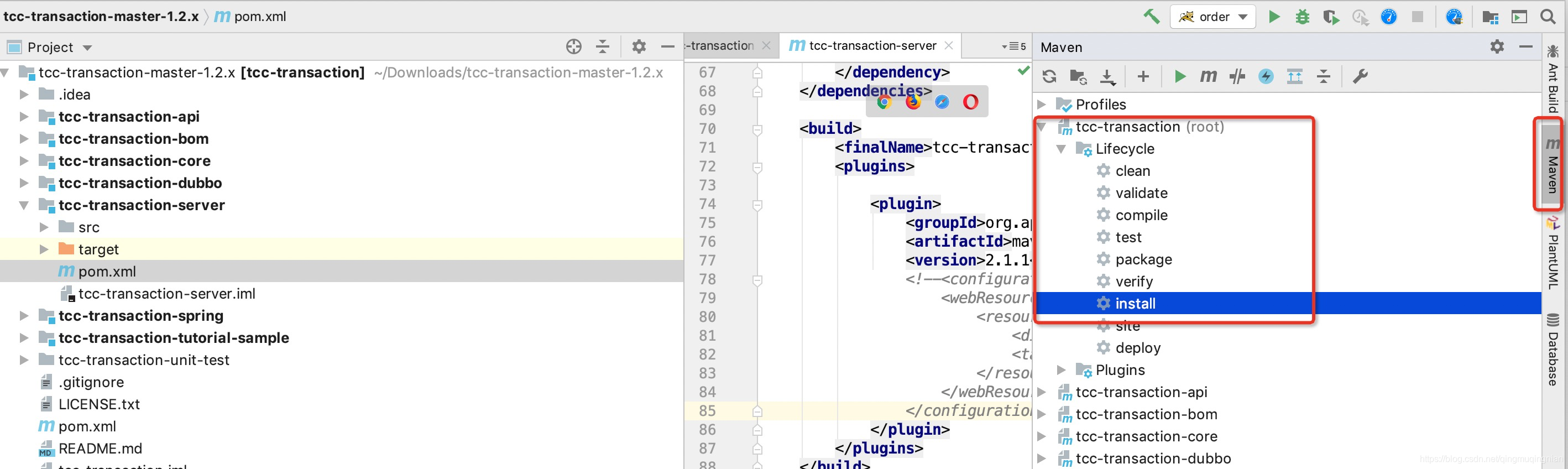Image resolution: width=1568 pixels, height=469 pixels.
Task: Click the Show Dependencies icon in Maven toolbar
Action: pos(1295,76)
